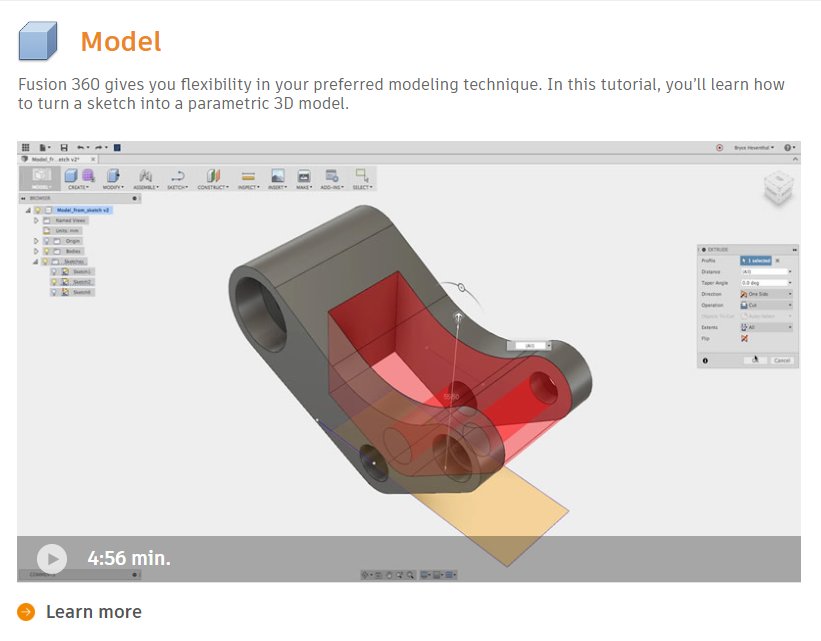Screen dimensions: 821x641
Task: Toggle visibility bulb of Model_from_sketch v2
Action: (38, 210)
